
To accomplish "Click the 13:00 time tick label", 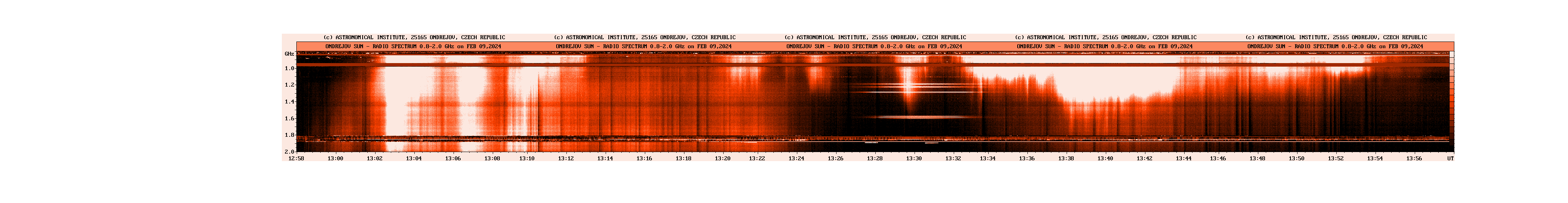I will pos(336,159).
